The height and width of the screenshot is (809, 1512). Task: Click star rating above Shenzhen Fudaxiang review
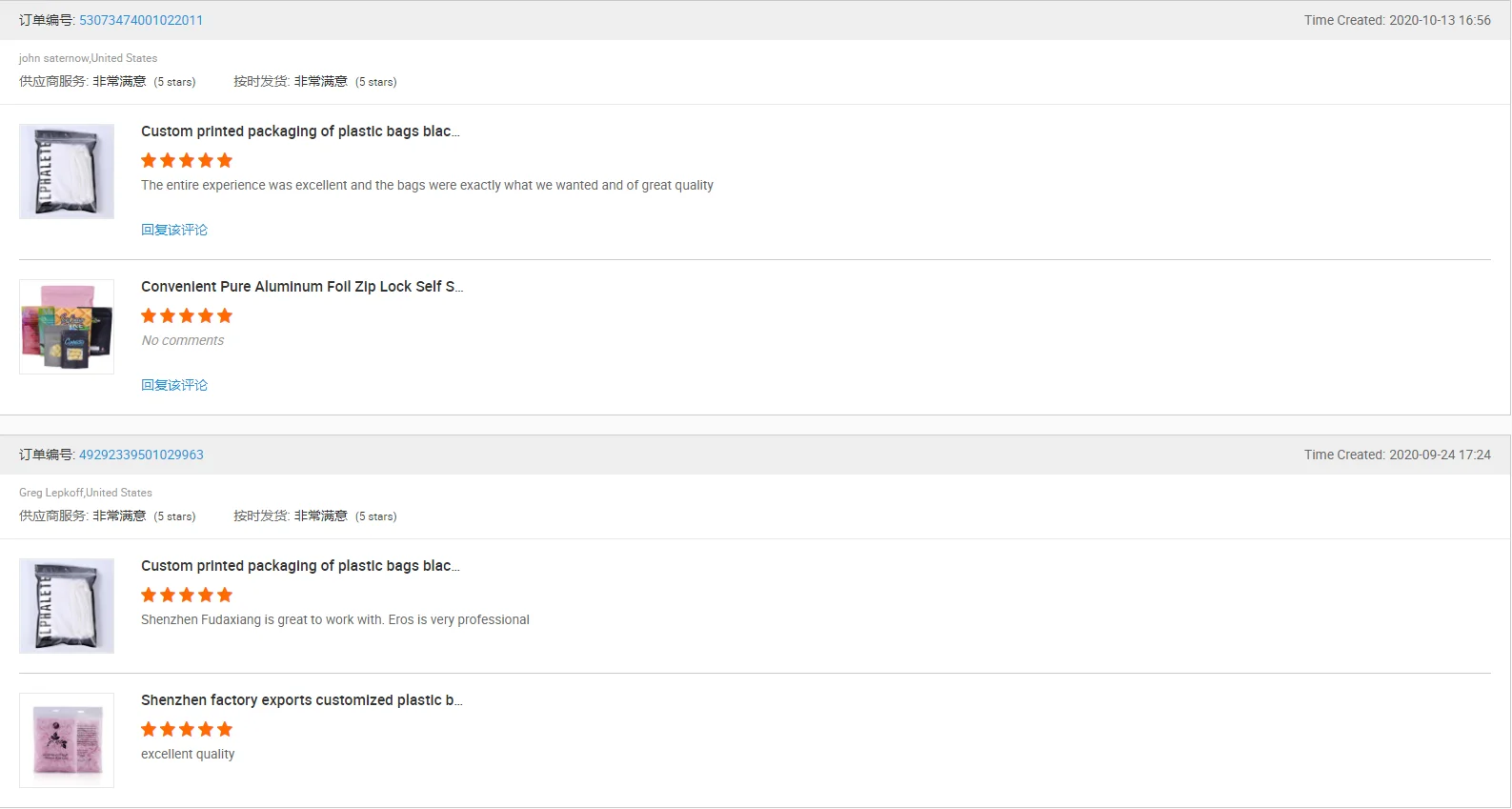click(187, 595)
